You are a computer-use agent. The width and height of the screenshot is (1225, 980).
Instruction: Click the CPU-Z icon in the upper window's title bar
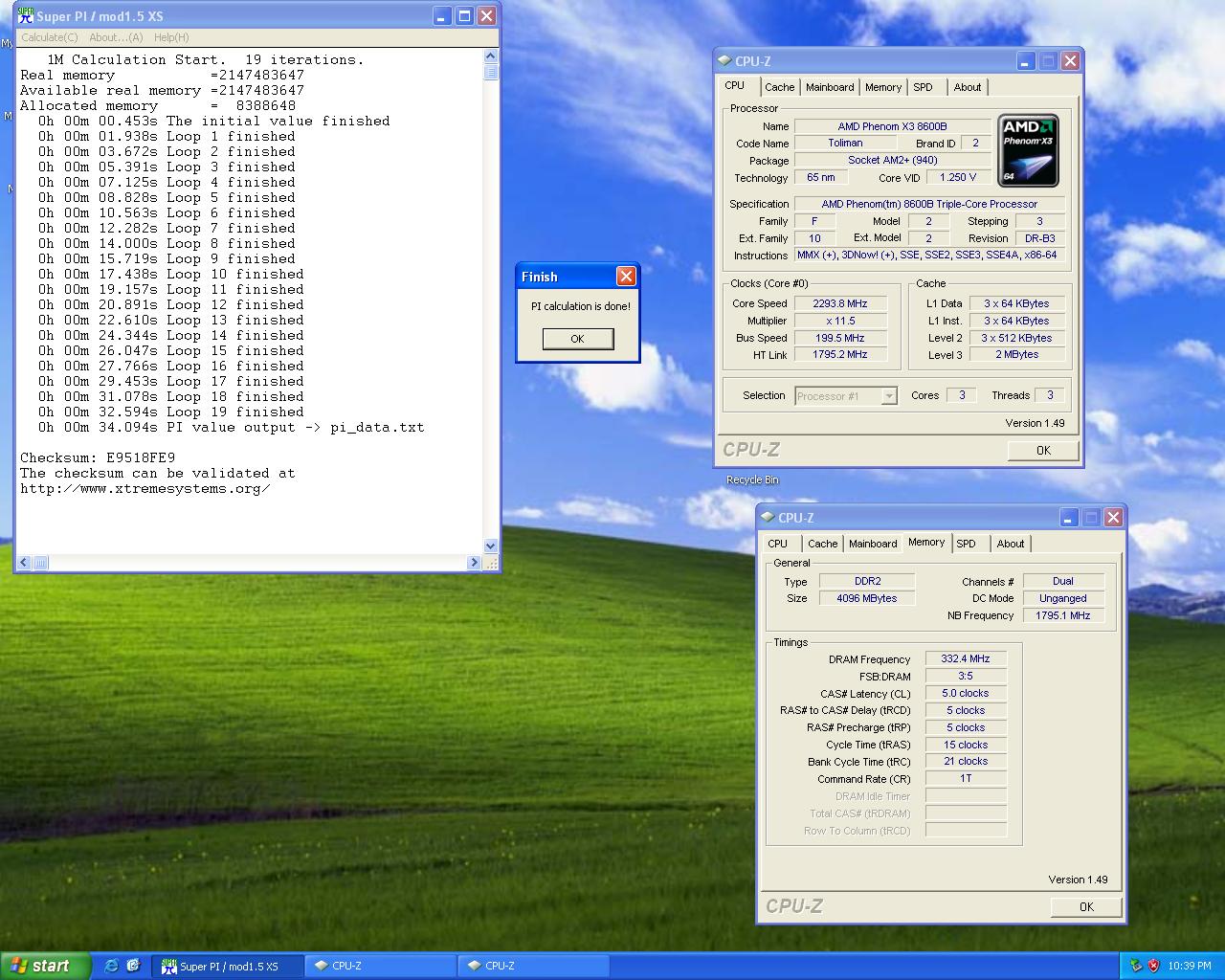tap(725, 61)
